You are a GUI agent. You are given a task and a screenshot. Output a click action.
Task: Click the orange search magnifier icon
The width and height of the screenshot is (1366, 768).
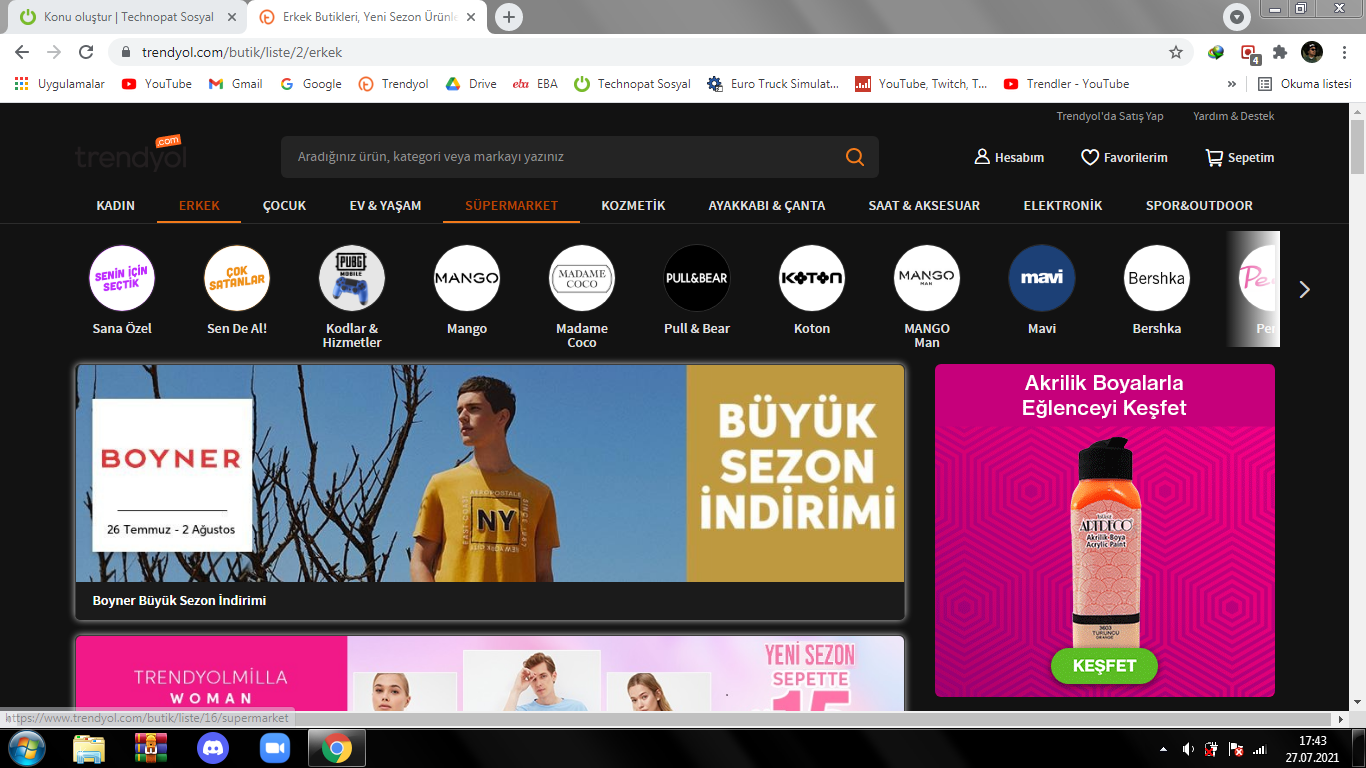coord(854,157)
